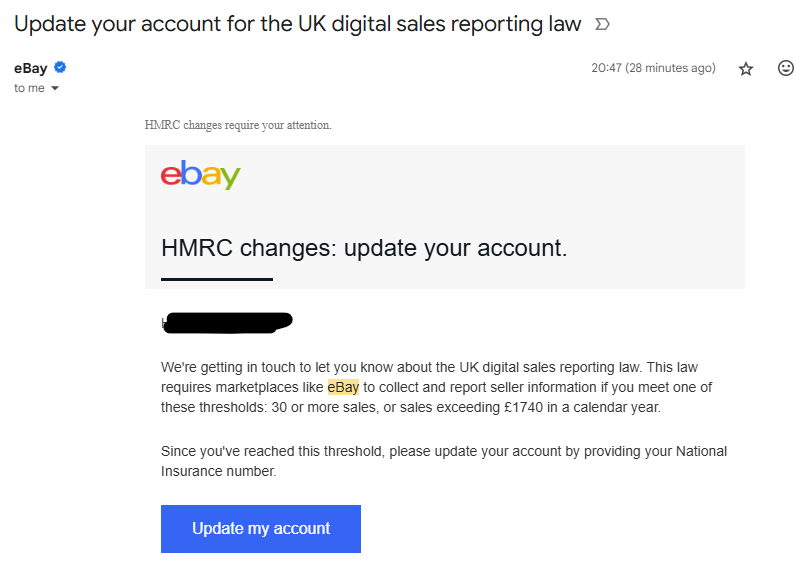809x582 pixels.
Task: Expand the "to me" recipient details
Action: click(x=54, y=89)
